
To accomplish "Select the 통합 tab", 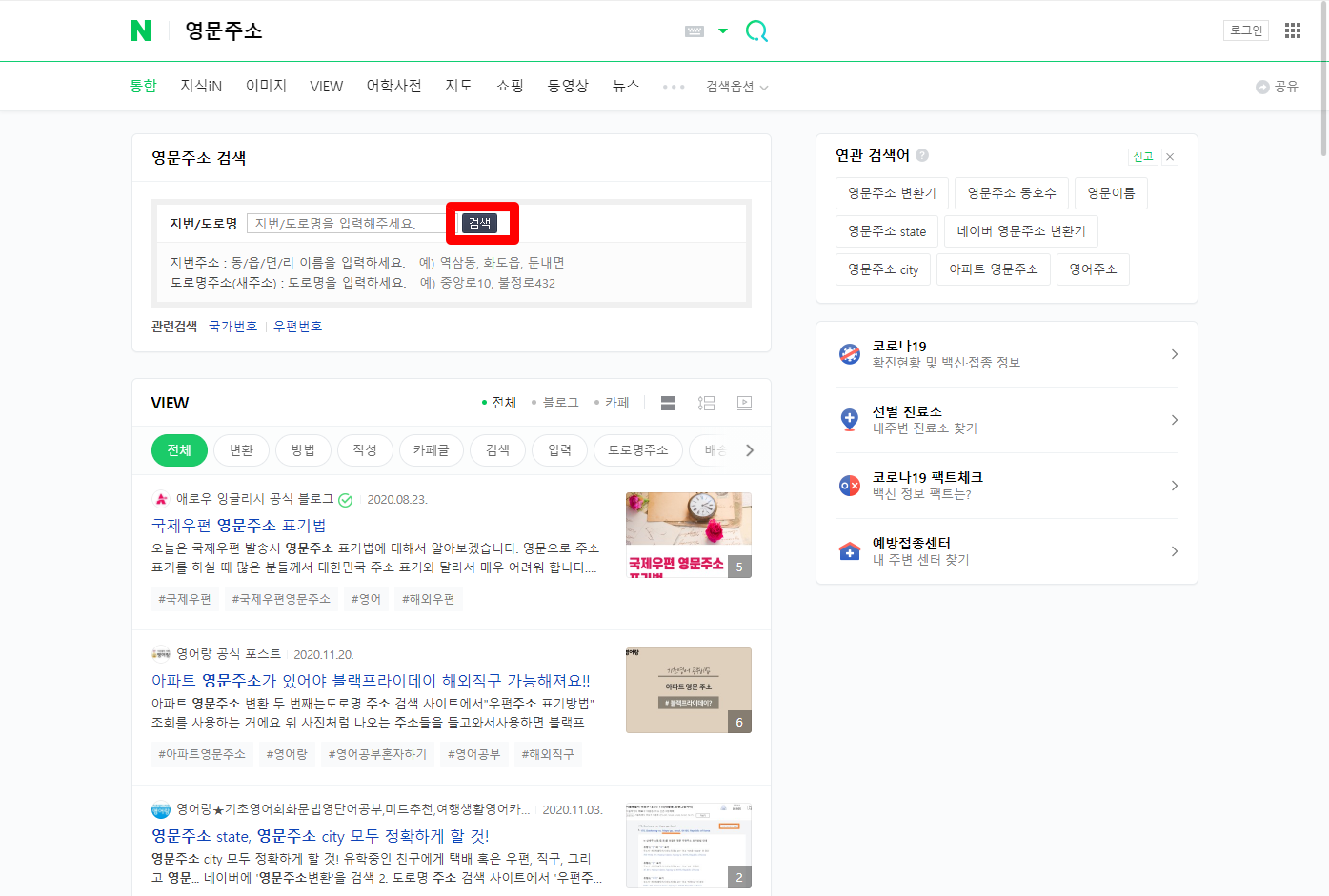I will tap(143, 86).
